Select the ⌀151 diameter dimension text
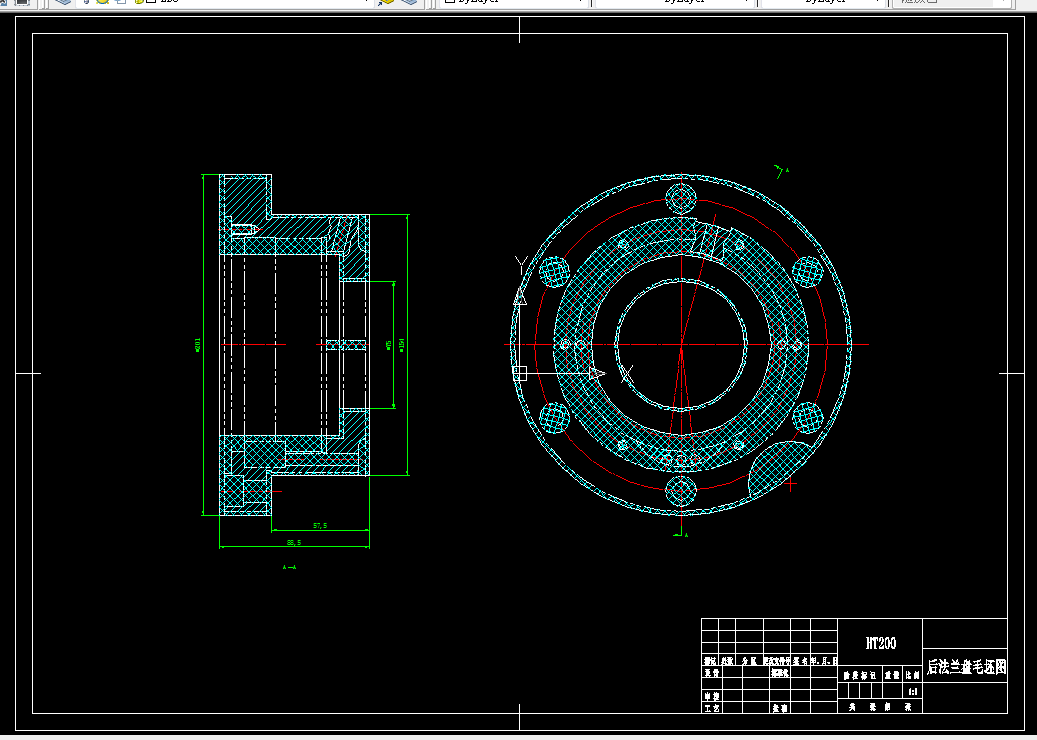The width and height of the screenshot is (1037, 740). pos(401,345)
